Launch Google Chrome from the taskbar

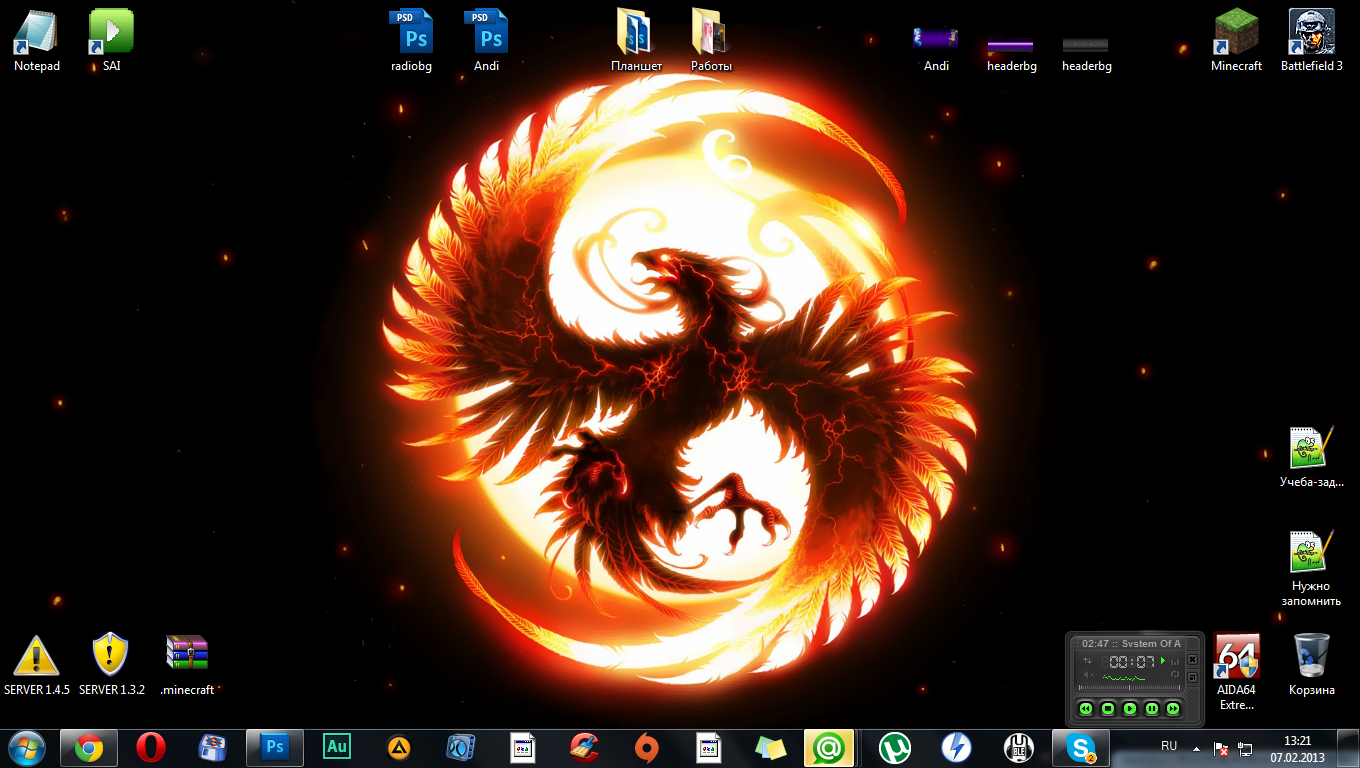pyautogui.click(x=89, y=747)
